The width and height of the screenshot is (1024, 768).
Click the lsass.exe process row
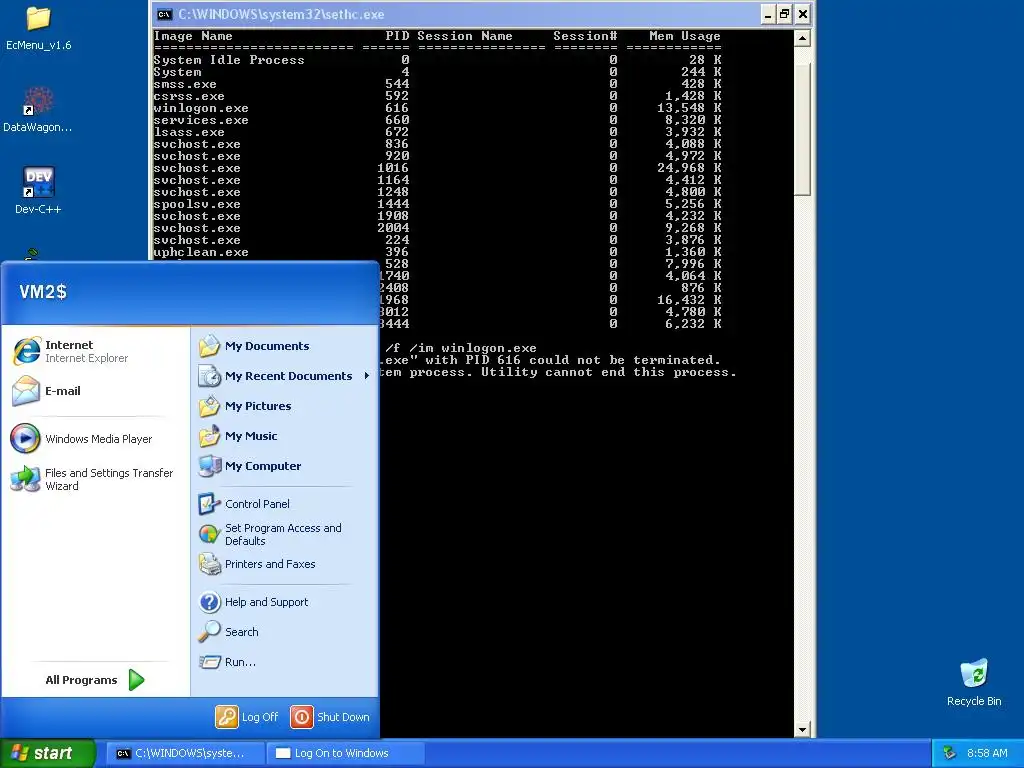click(438, 132)
